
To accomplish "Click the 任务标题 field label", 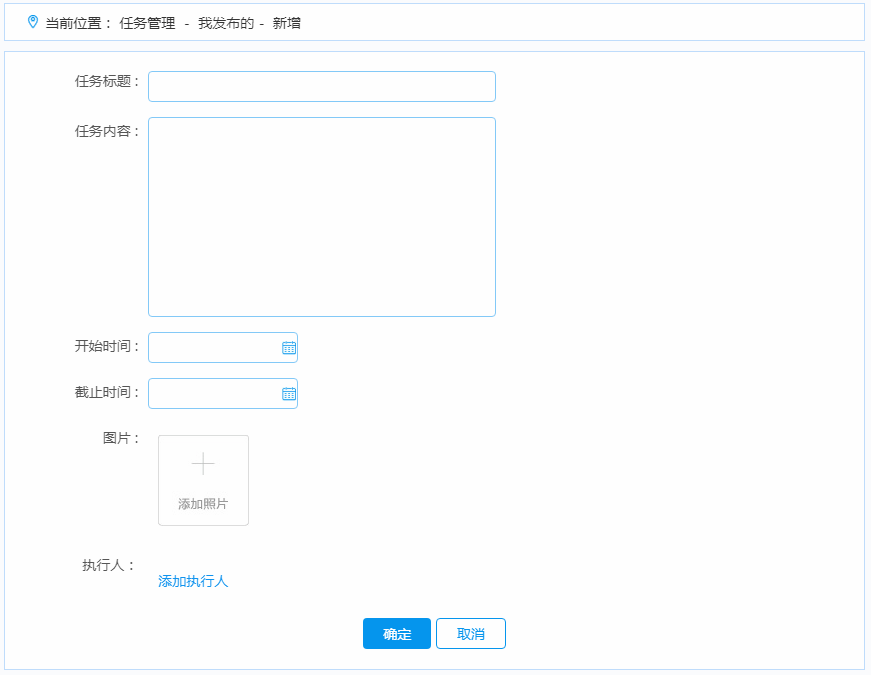I will [106, 82].
